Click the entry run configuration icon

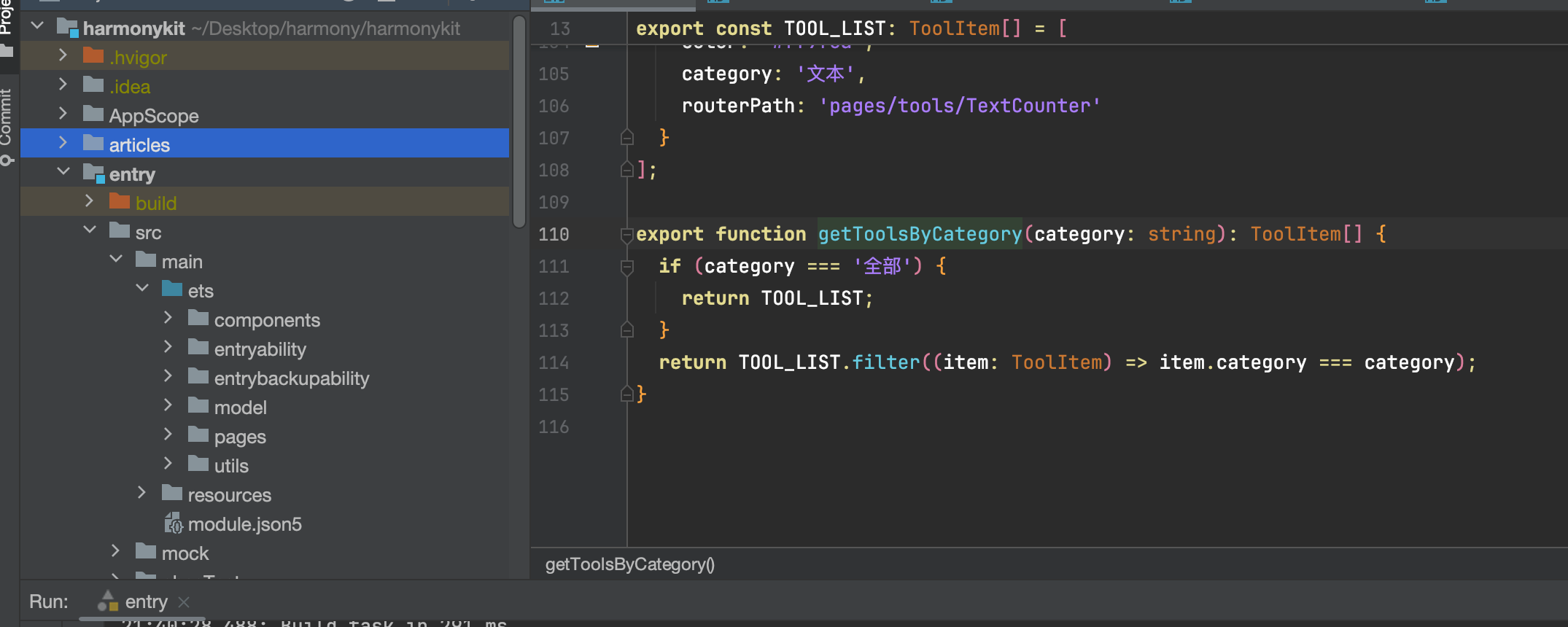(x=108, y=601)
